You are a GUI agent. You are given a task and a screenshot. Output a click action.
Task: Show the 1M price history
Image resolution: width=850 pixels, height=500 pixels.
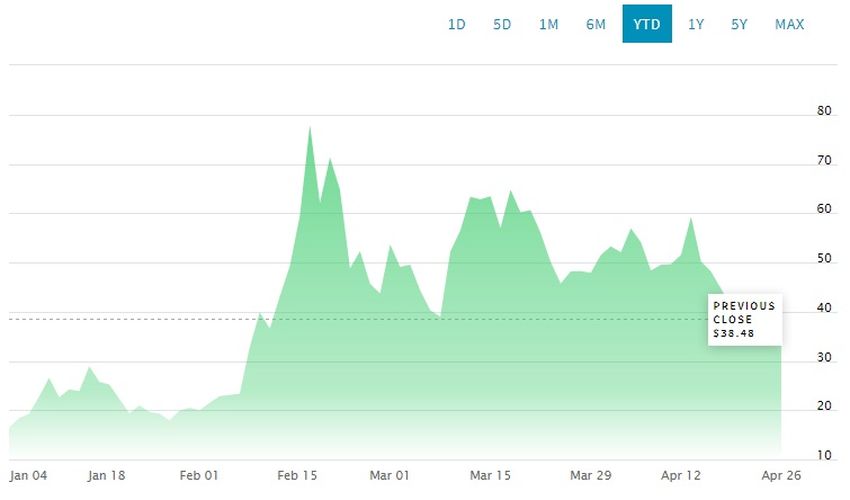tap(549, 24)
